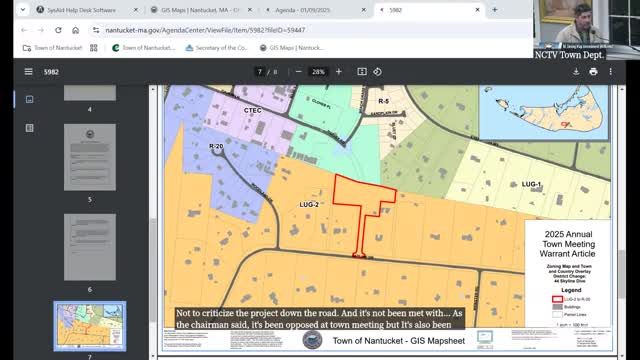Edit the PDF page number field

click(x=260, y=72)
